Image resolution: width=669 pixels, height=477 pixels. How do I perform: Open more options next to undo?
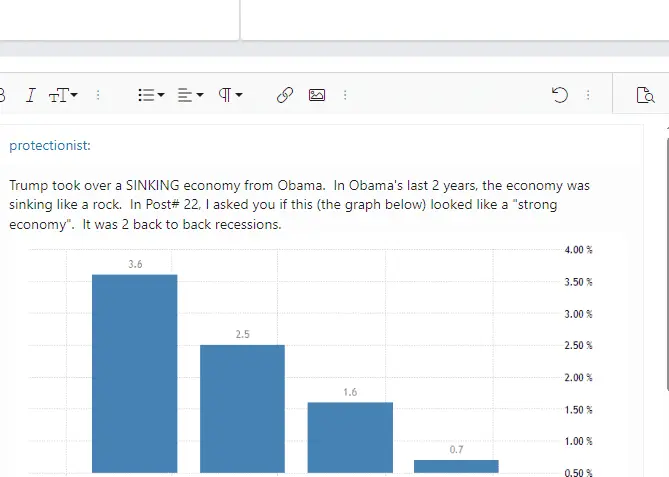588,95
